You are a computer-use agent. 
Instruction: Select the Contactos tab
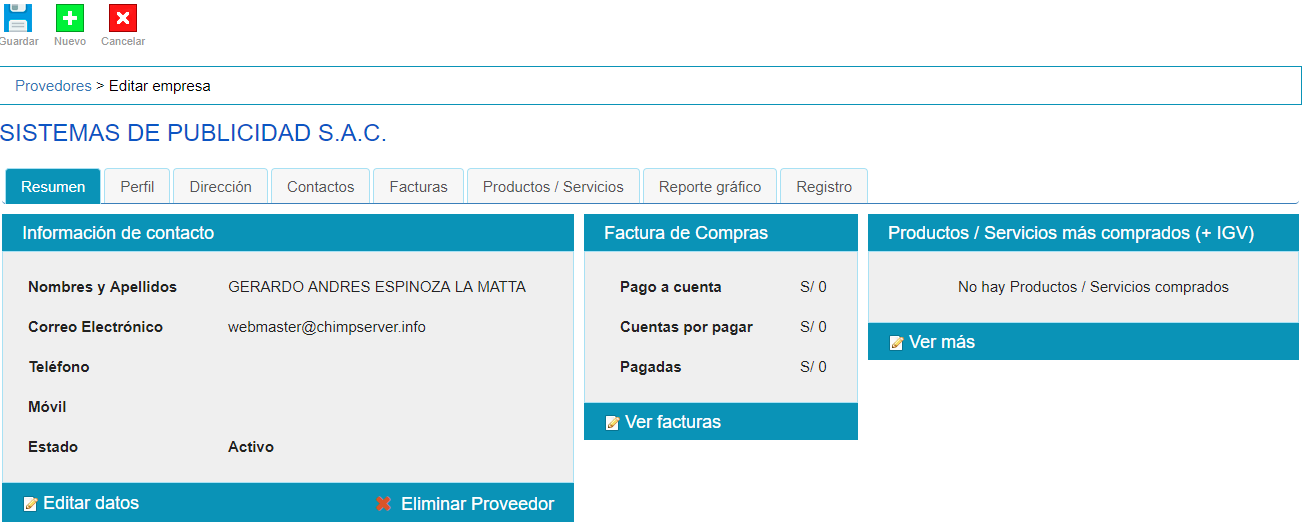(320, 187)
